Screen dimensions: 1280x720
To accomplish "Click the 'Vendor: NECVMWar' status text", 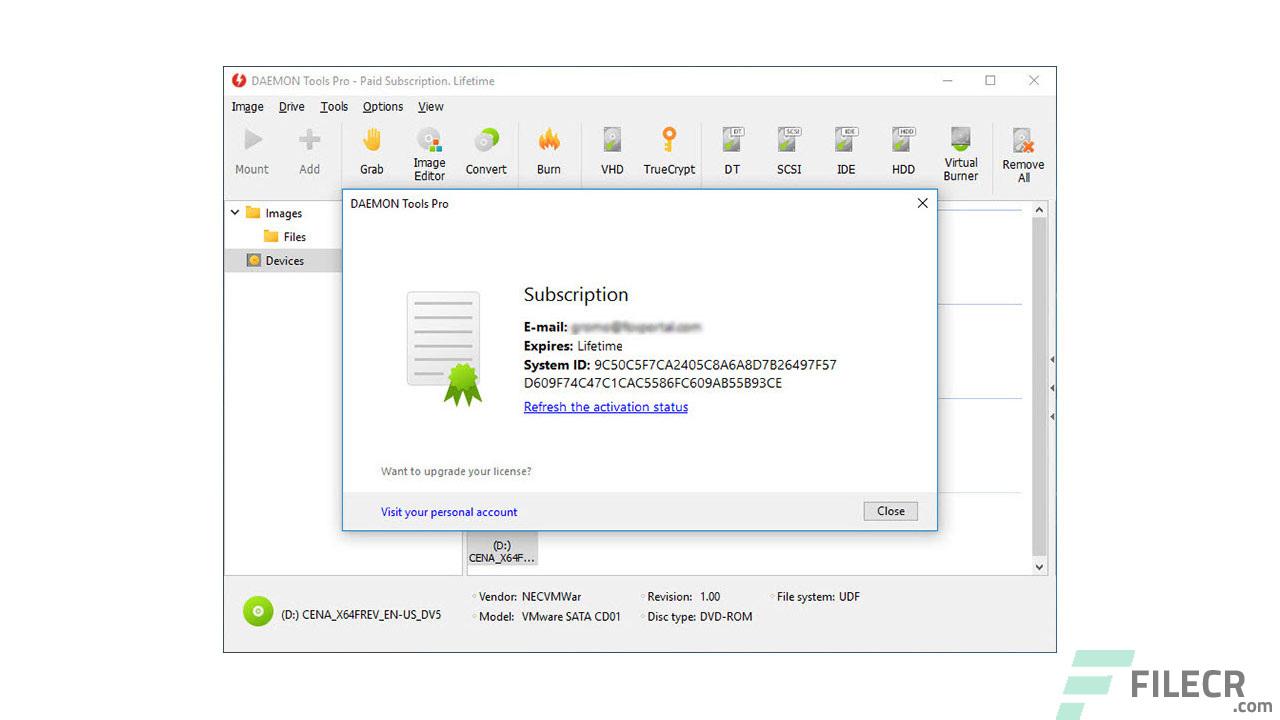I will pyautogui.click(x=530, y=597).
